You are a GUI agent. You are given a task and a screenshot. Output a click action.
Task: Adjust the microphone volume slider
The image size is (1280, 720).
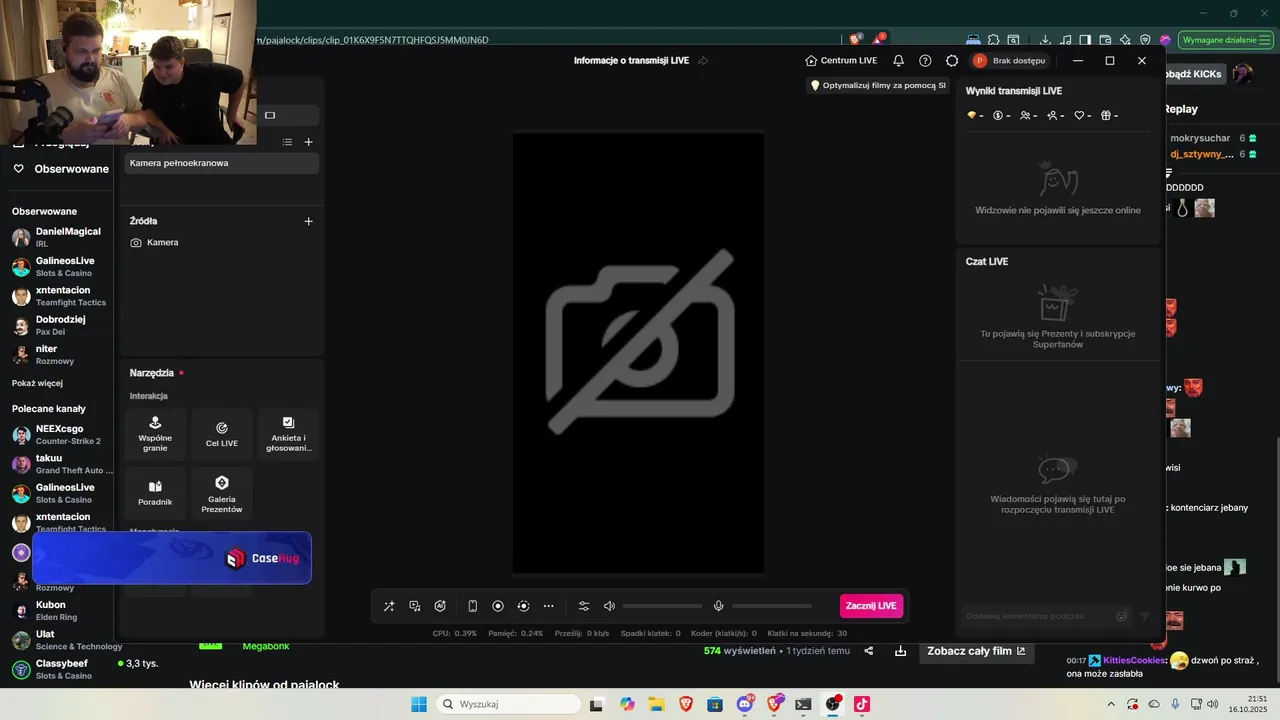point(772,606)
